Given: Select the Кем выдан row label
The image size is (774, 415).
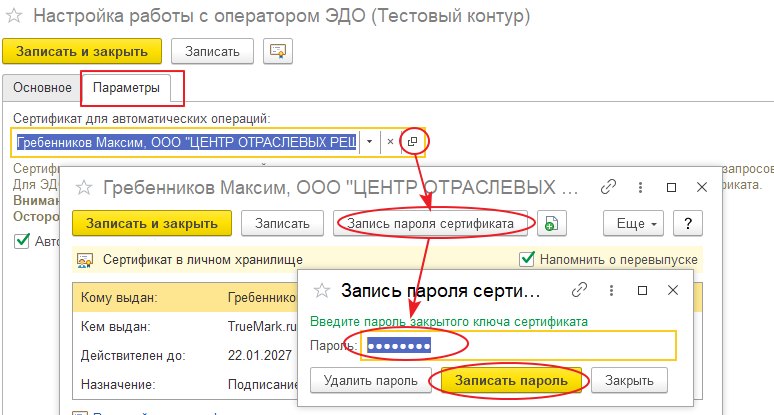Looking at the screenshot, I should (x=116, y=326).
